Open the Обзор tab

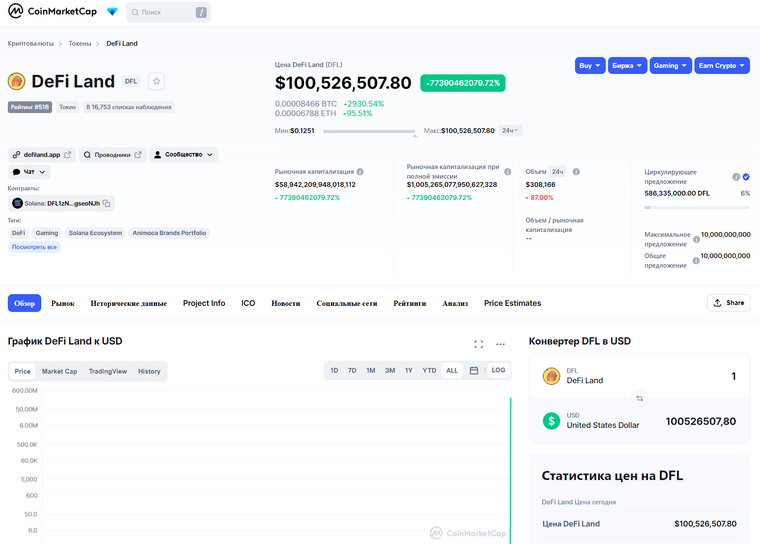[x=24, y=303]
